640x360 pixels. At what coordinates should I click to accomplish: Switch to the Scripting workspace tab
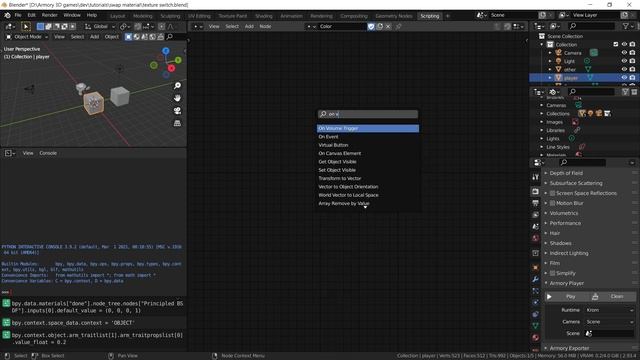[429, 16]
